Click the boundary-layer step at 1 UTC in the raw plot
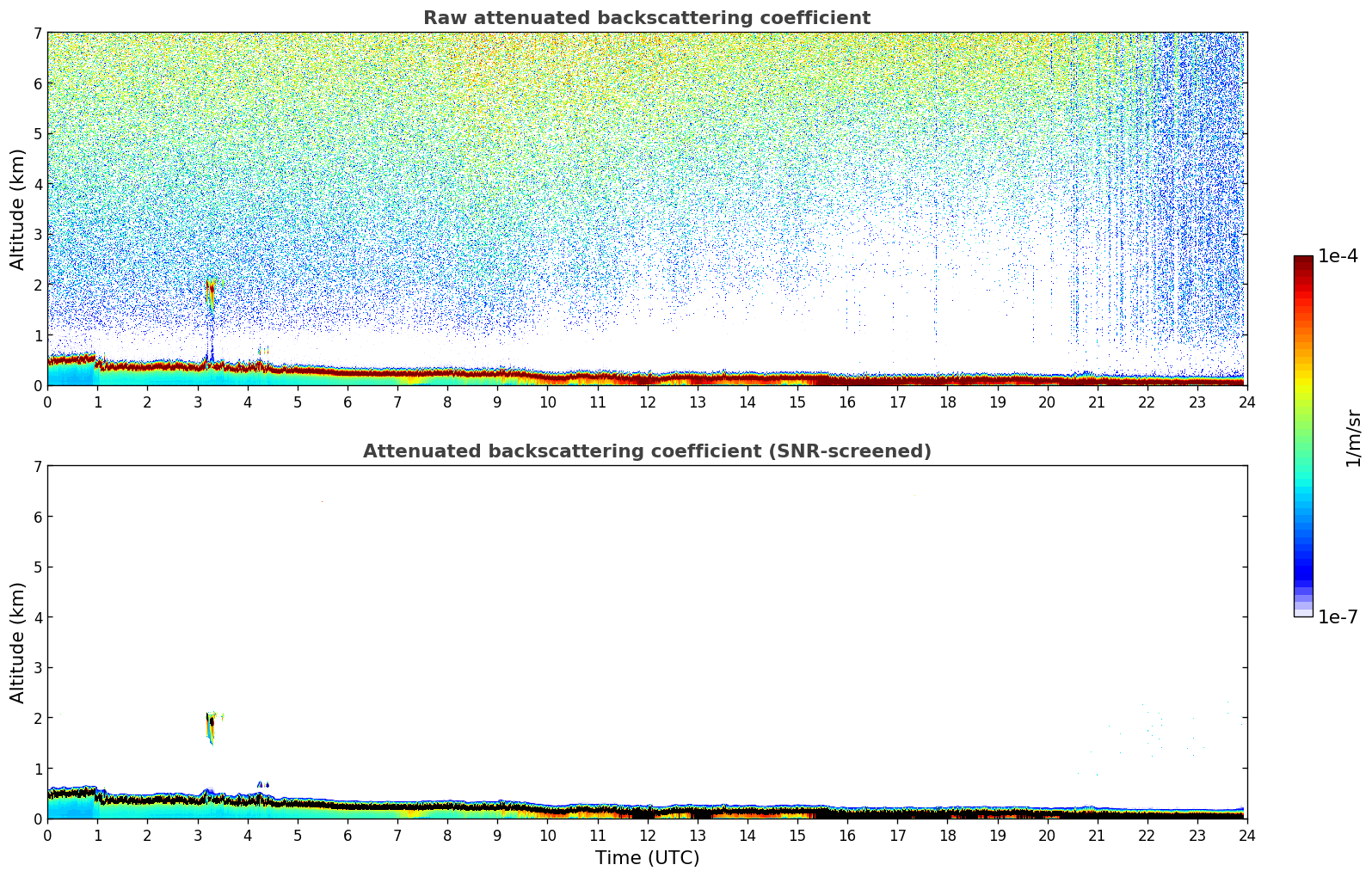 click(97, 362)
